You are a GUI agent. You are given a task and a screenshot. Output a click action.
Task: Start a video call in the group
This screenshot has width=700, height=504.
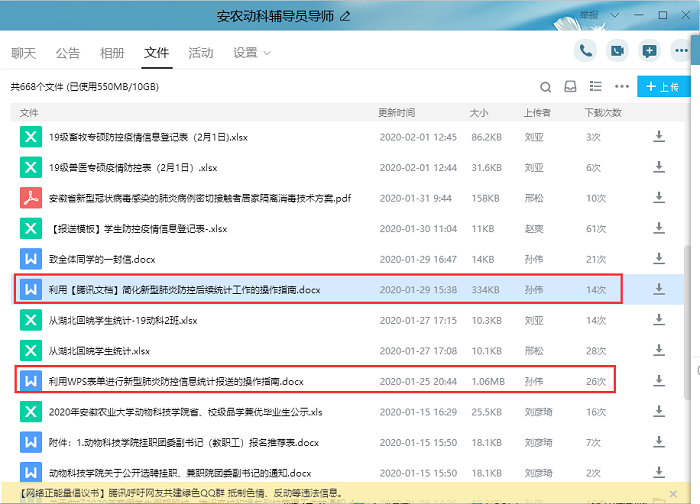tap(618, 51)
